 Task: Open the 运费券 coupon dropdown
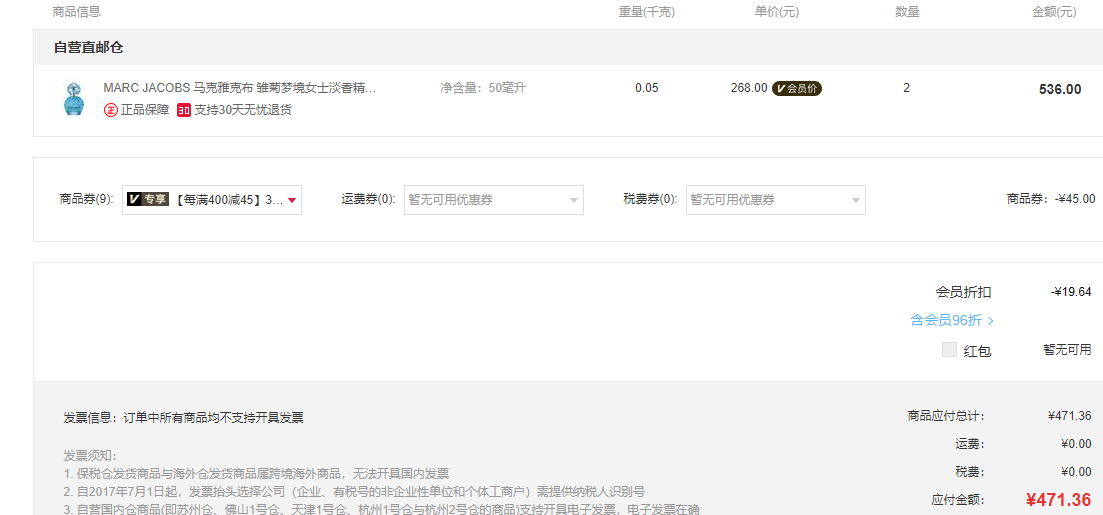494,200
